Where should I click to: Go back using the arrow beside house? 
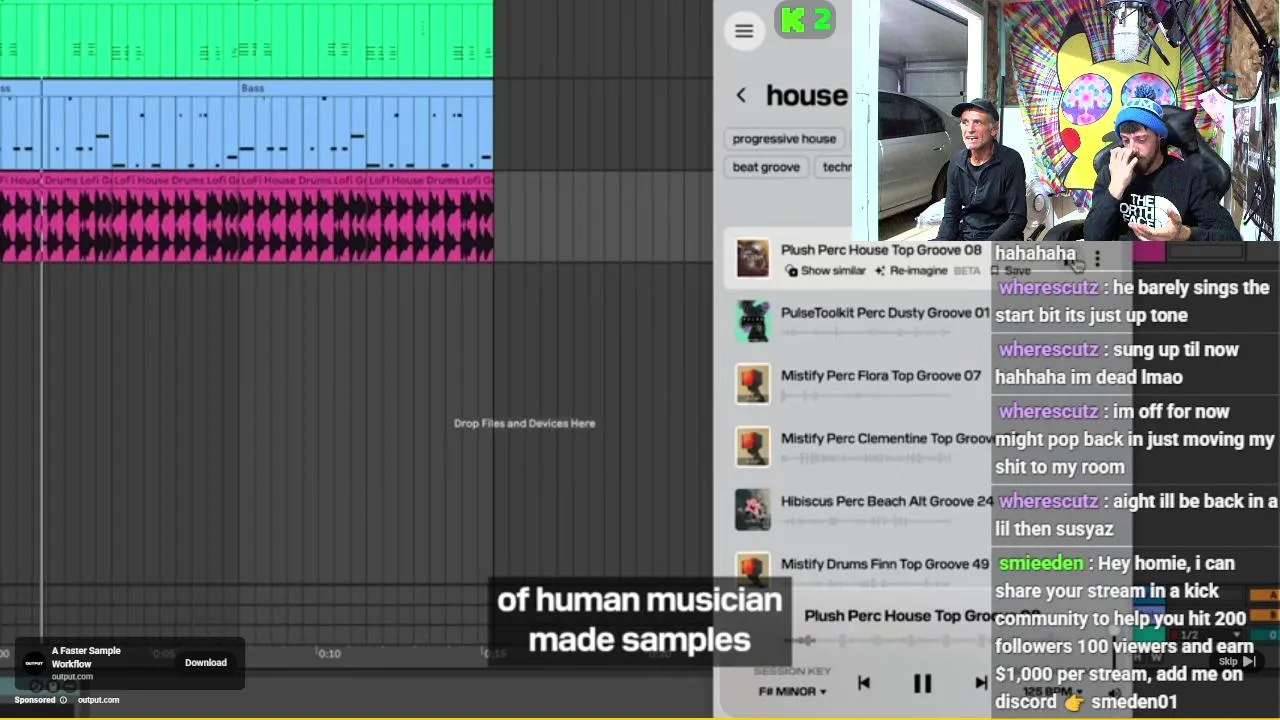pos(741,95)
